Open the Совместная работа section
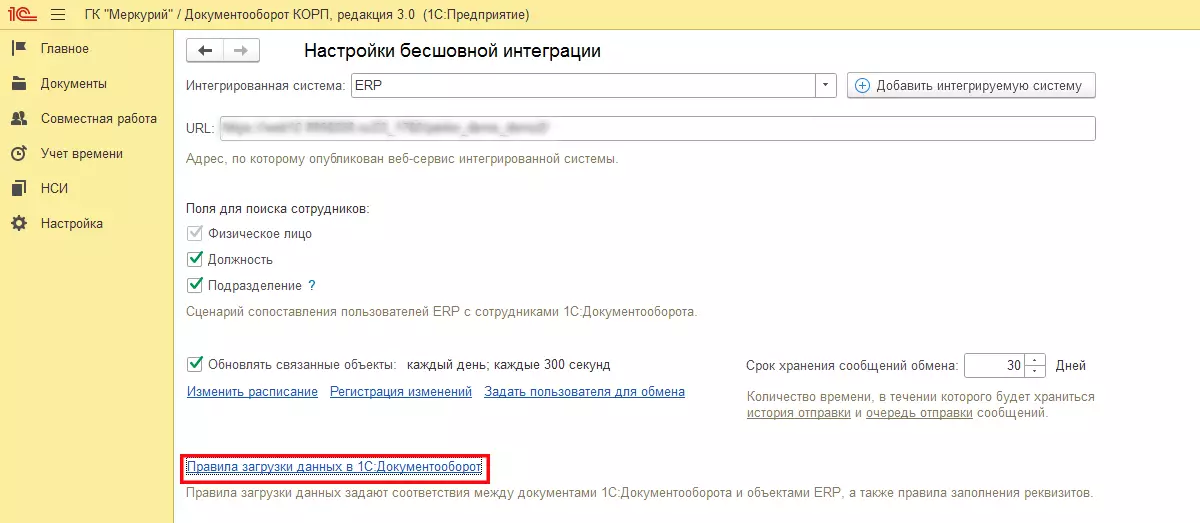Screen dimensions: 1200x523 [99, 118]
